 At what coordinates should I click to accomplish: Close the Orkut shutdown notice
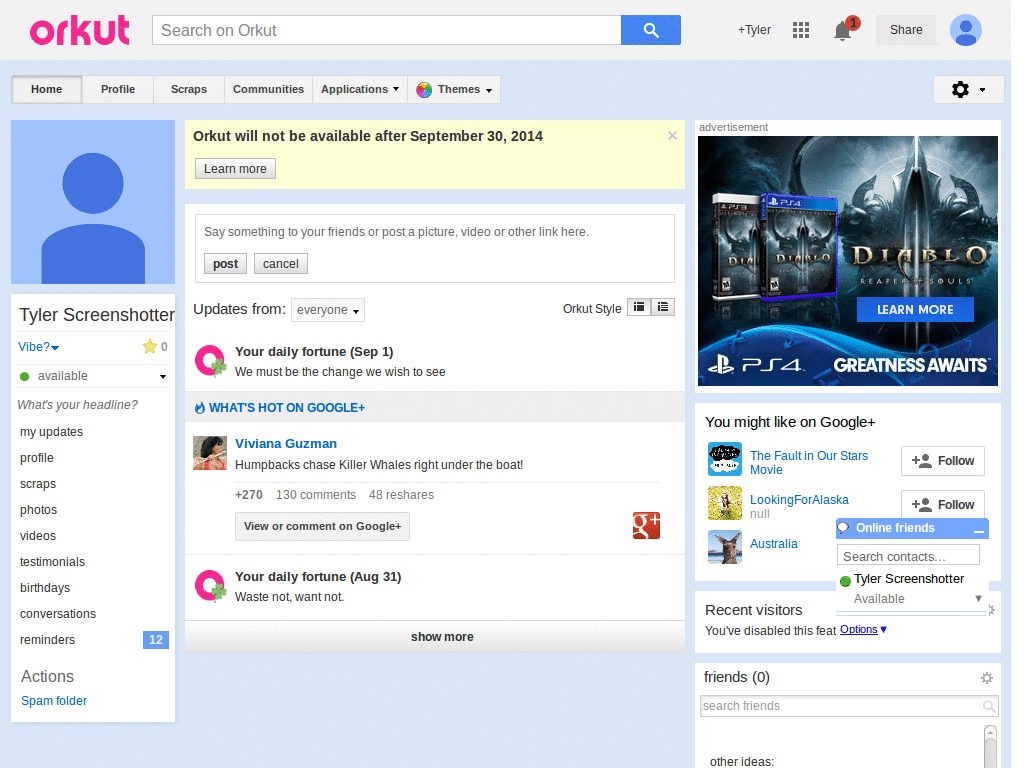pyautogui.click(x=672, y=136)
